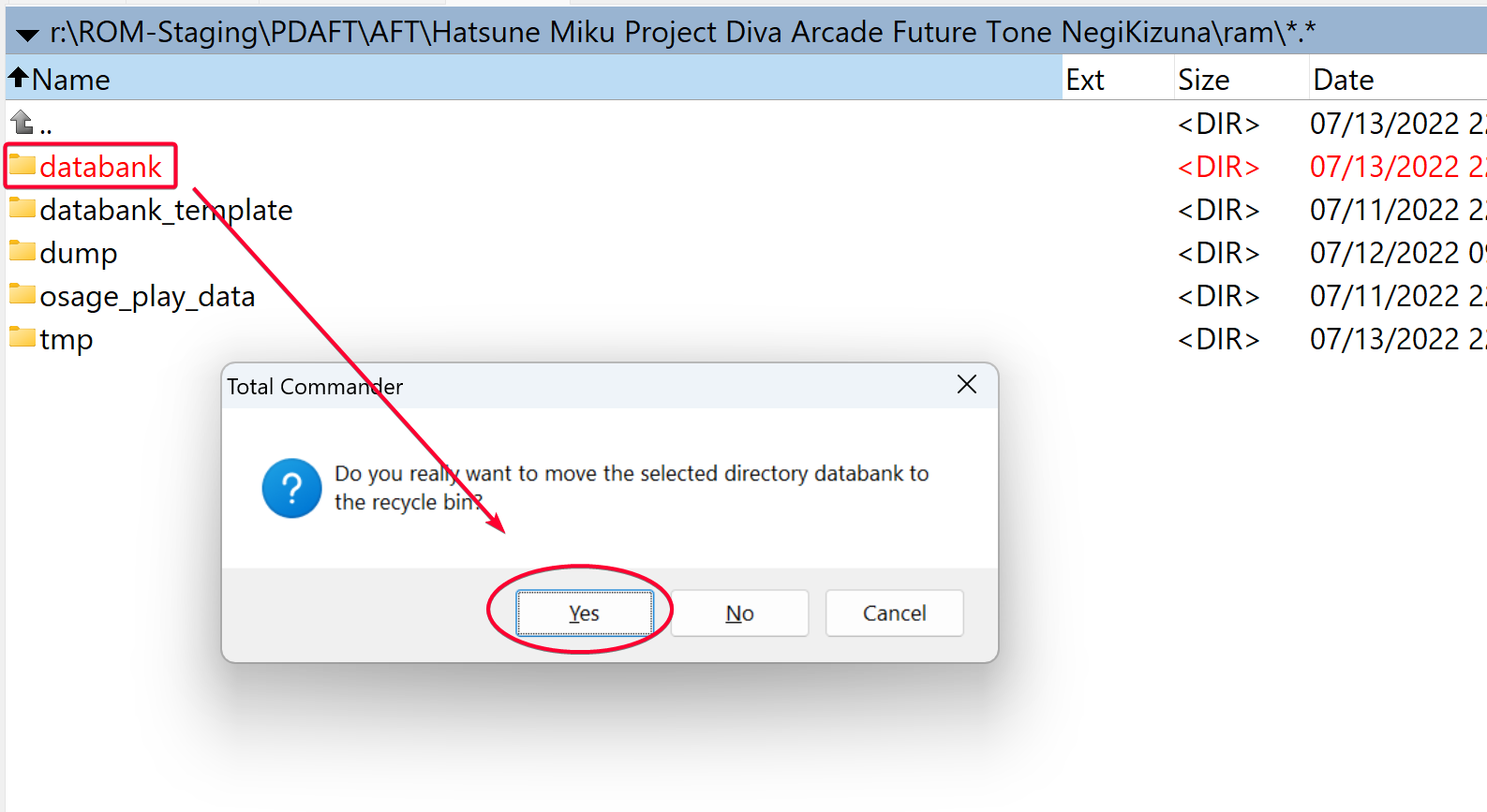The width and height of the screenshot is (1487, 812).
Task: Click the databank folder name
Action: coord(100,167)
